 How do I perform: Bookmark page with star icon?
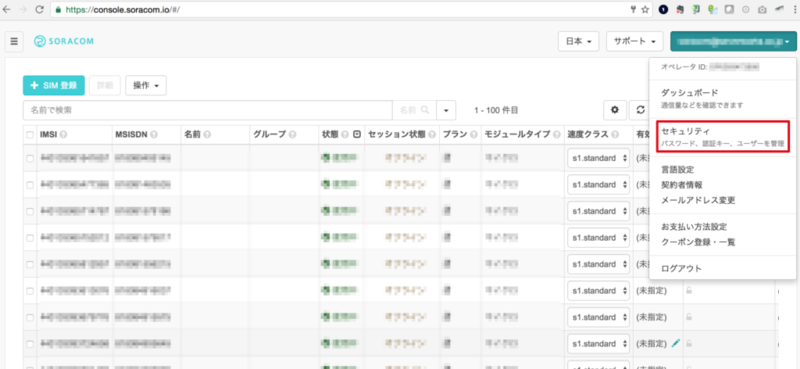(645, 9)
